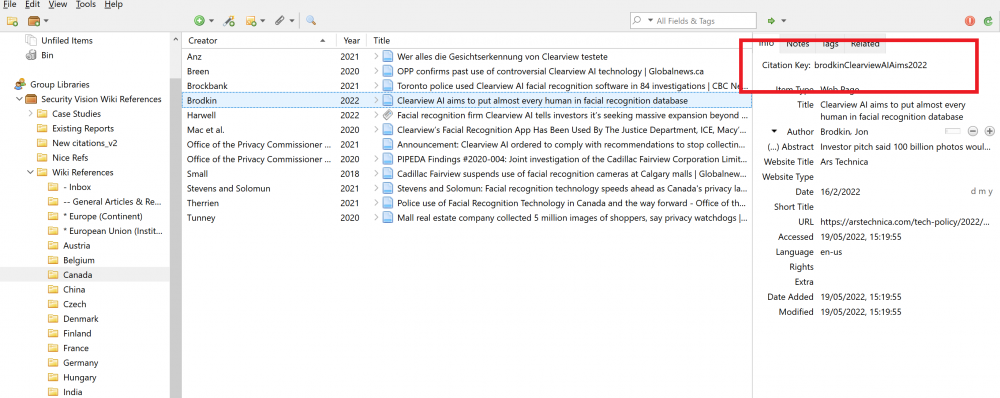
Task: Click the green Locate arrow icon
Action: 772,21
